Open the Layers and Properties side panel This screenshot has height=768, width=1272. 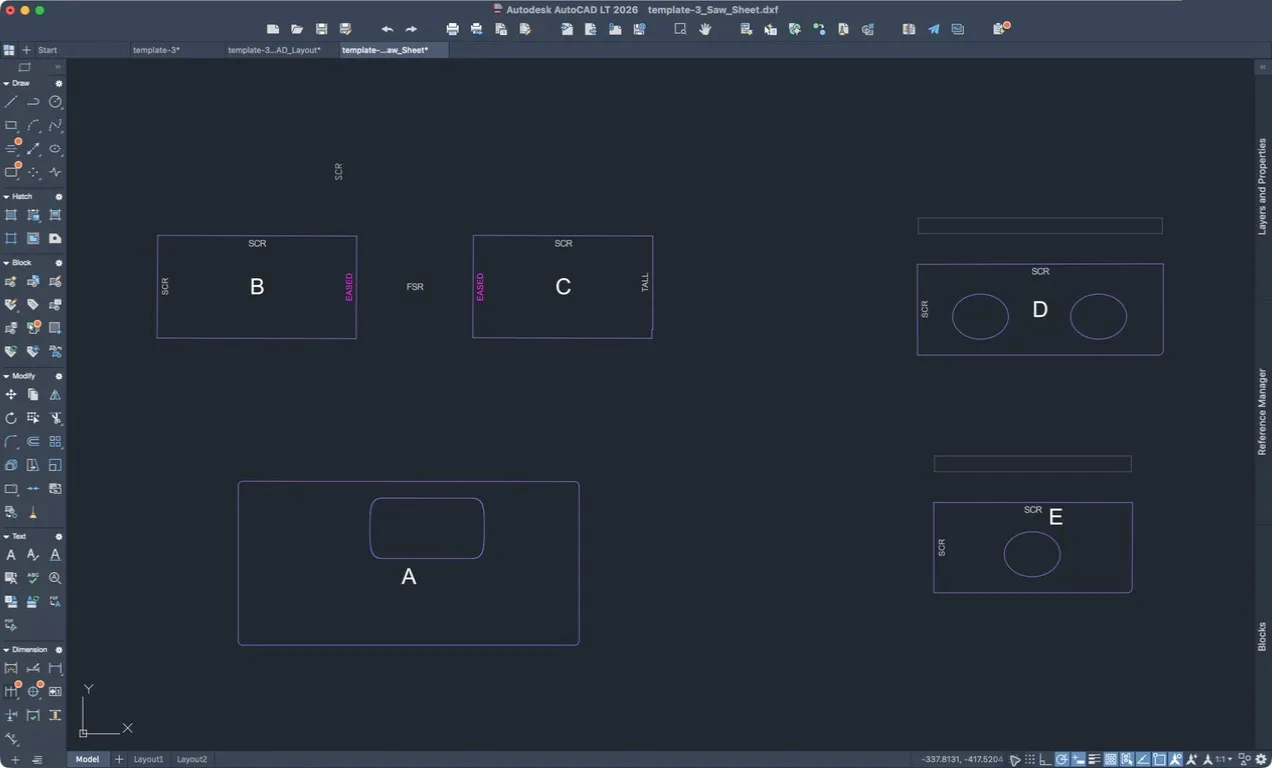(x=1262, y=187)
